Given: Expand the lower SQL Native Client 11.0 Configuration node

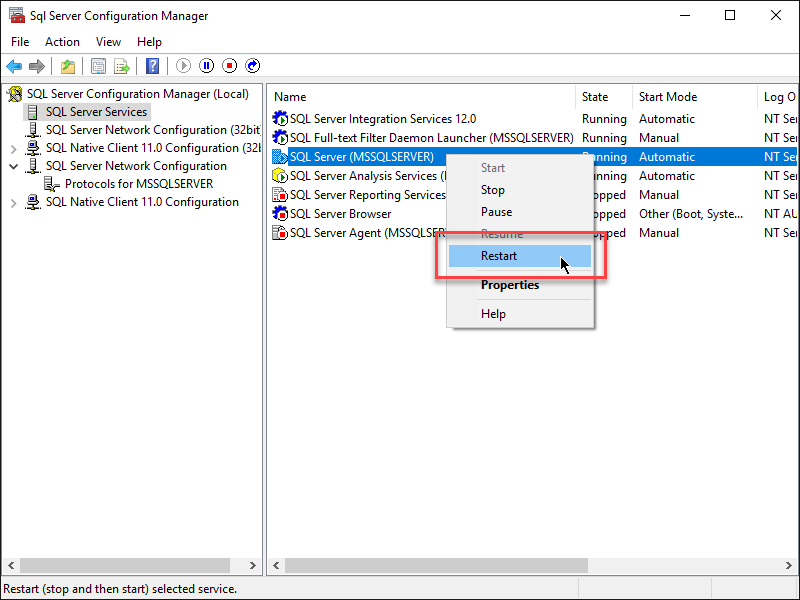Looking at the screenshot, I should pyautogui.click(x=14, y=203).
